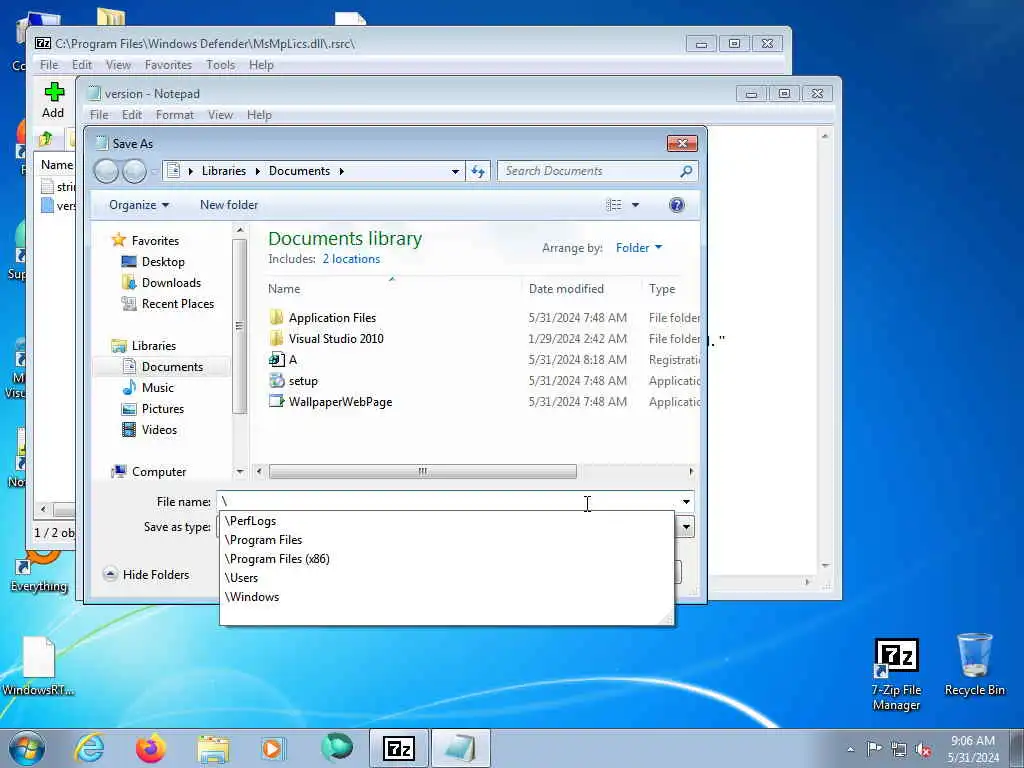The height and width of the screenshot is (768, 1024).
Task: Select the setup application file
Action: [x=302, y=381]
